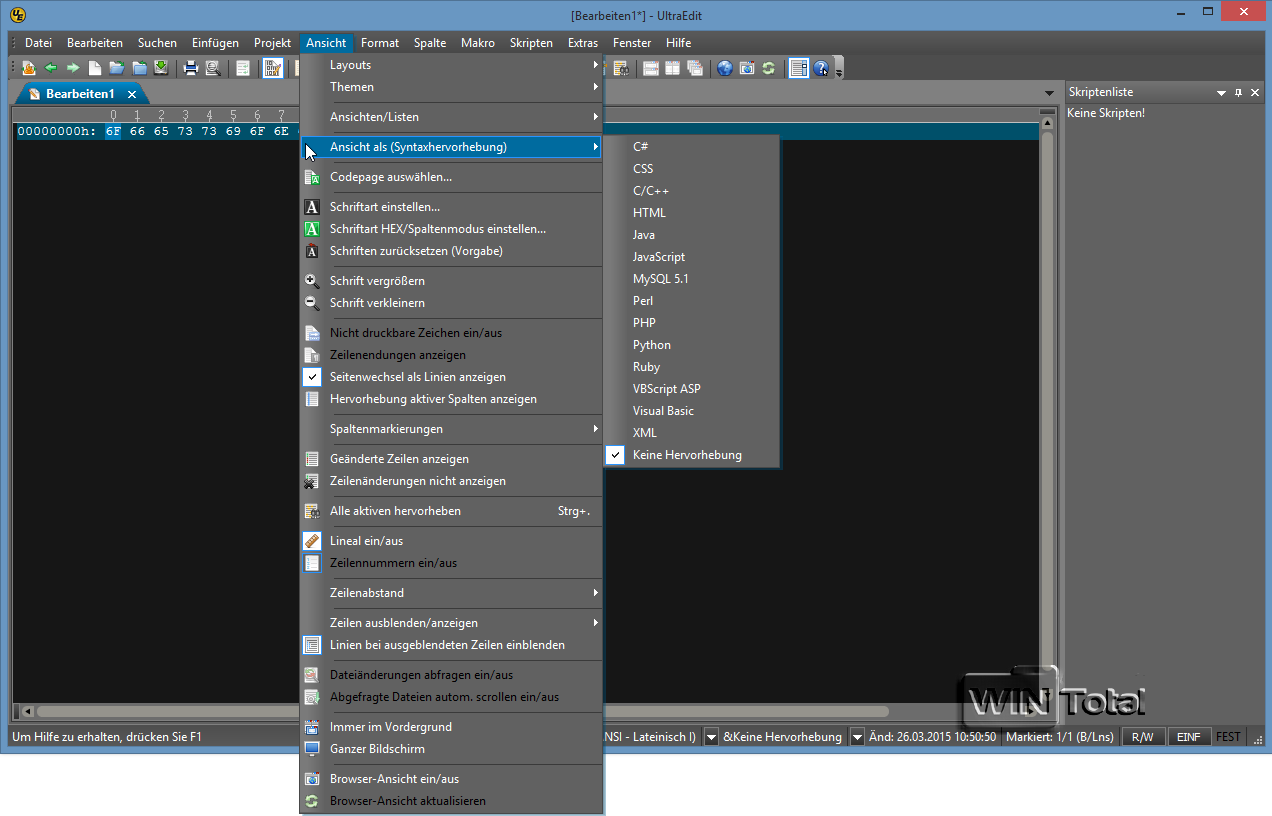Open the Hilfe menu
The width and height of the screenshot is (1272, 816).
pyautogui.click(x=678, y=43)
